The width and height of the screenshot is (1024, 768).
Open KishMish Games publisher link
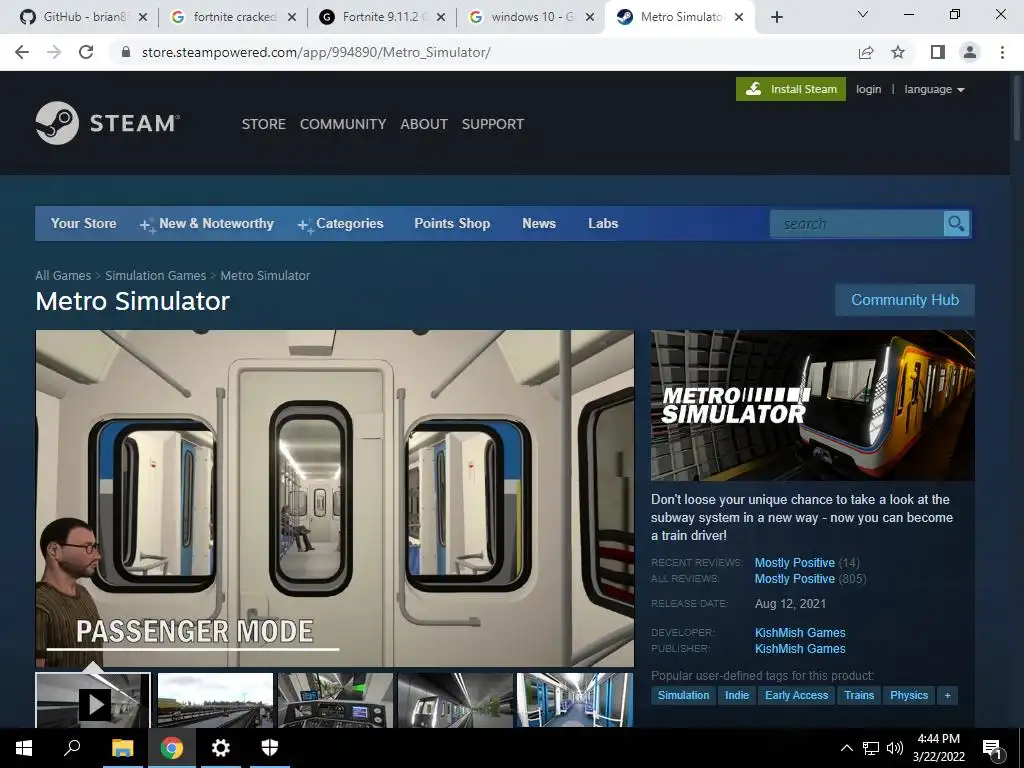[800, 648]
